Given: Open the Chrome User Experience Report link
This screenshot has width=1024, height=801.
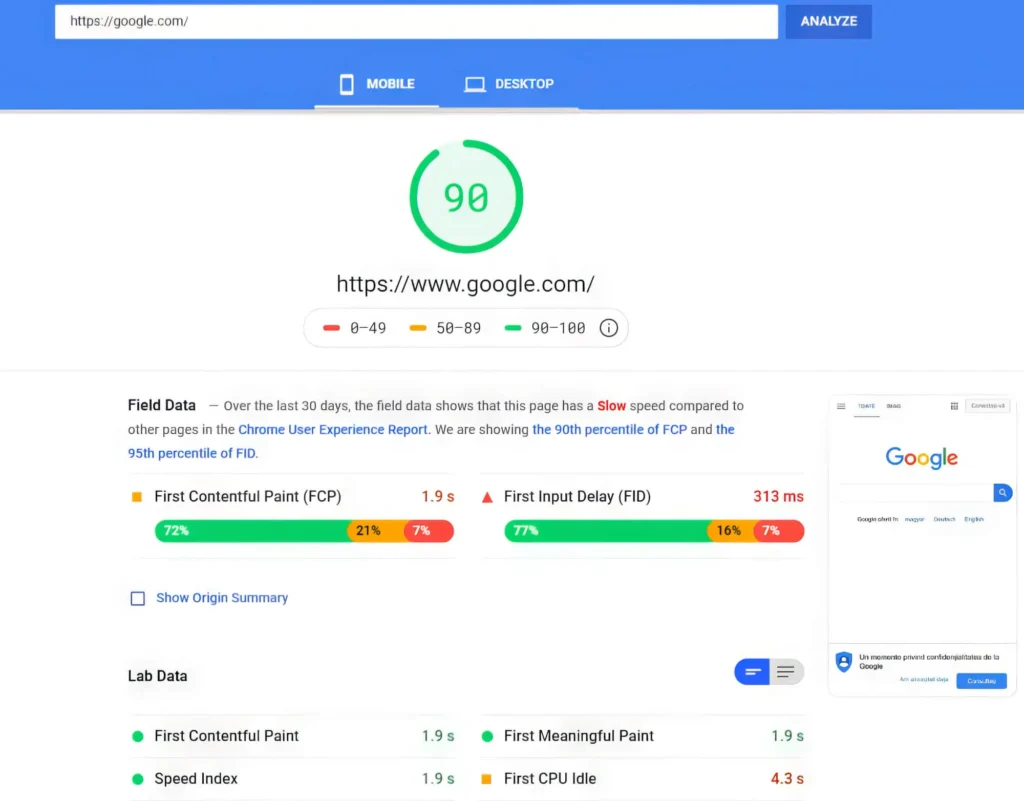Looking at the screenshot, I should click(332, 430).
